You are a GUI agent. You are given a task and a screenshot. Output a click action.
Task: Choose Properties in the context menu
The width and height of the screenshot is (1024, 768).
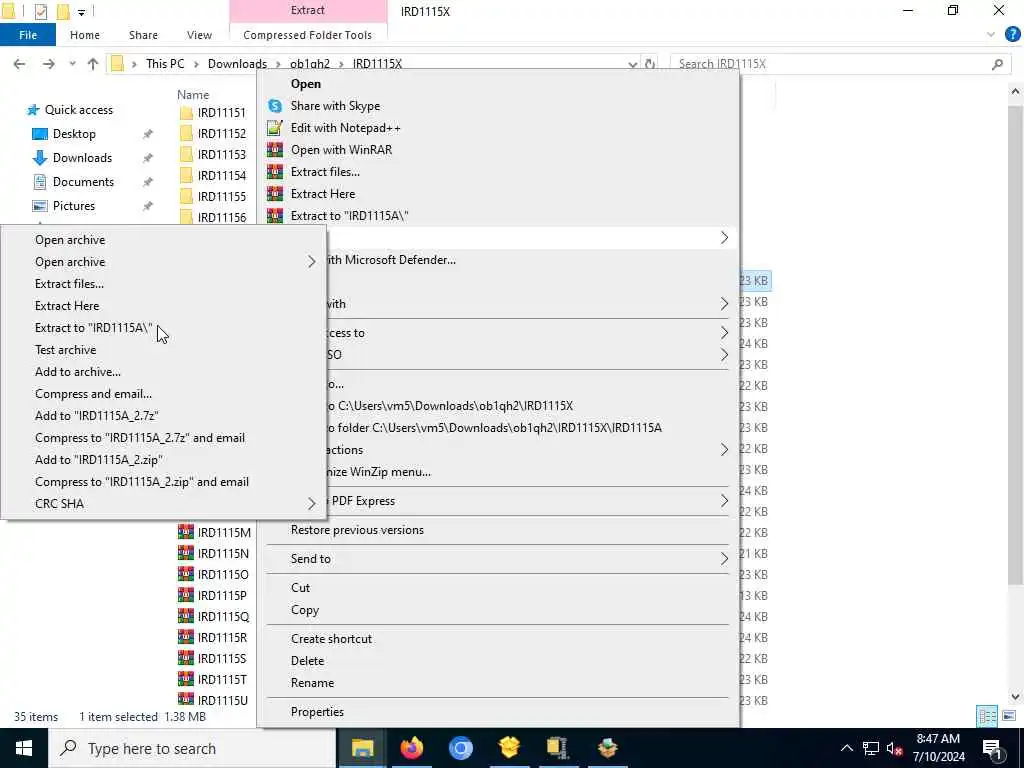[317, 712]
